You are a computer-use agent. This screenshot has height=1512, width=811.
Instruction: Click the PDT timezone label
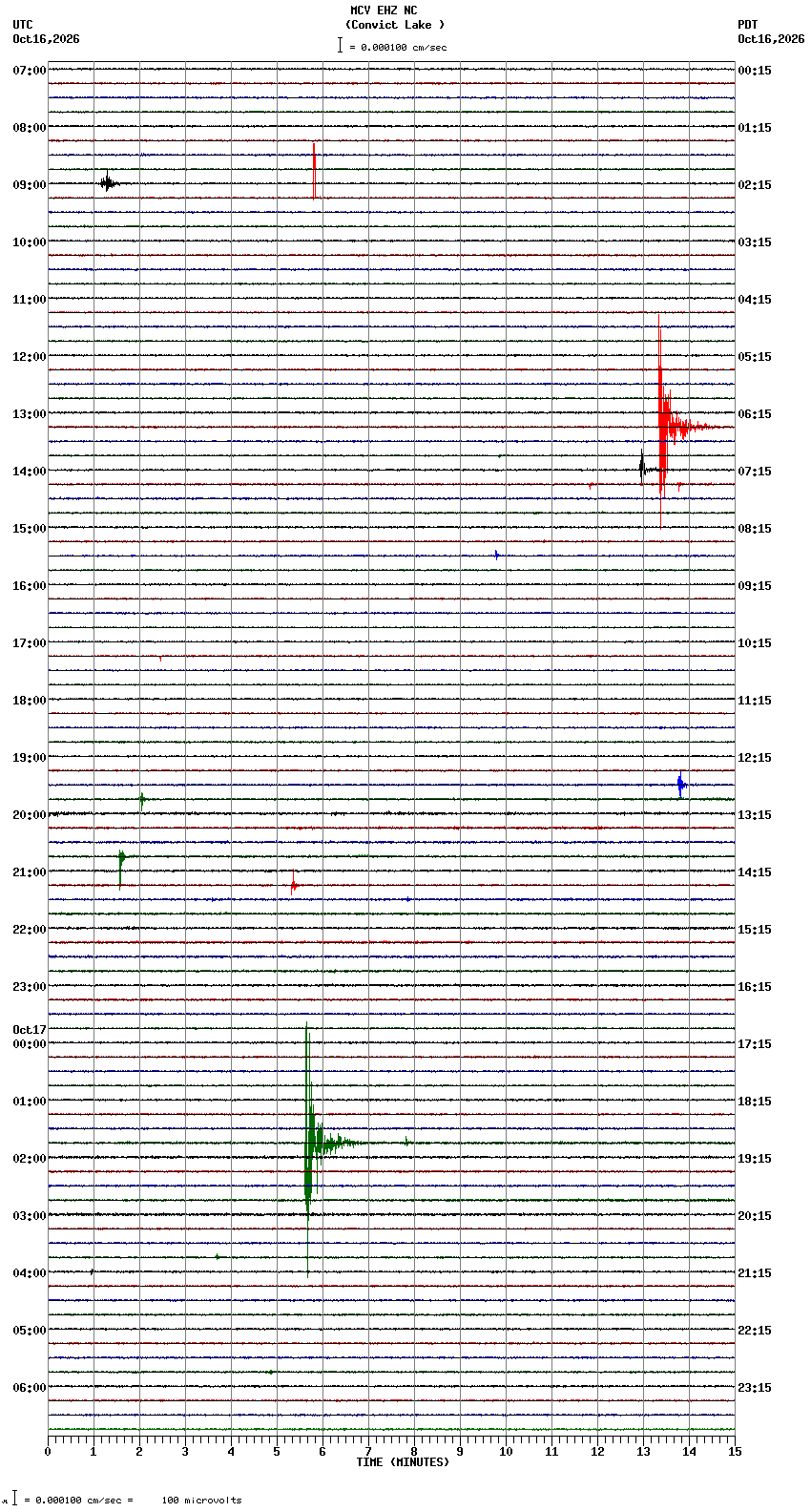pyautogui.click(x=748, y=25)
